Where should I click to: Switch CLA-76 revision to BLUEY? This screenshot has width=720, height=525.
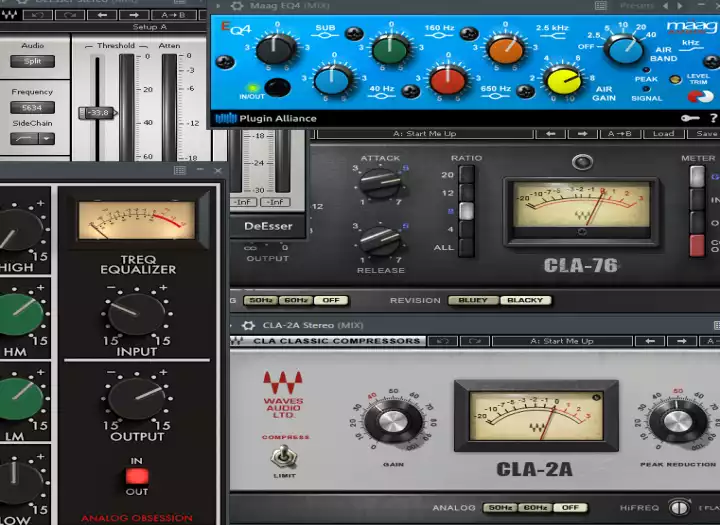(x=472, y=300)
